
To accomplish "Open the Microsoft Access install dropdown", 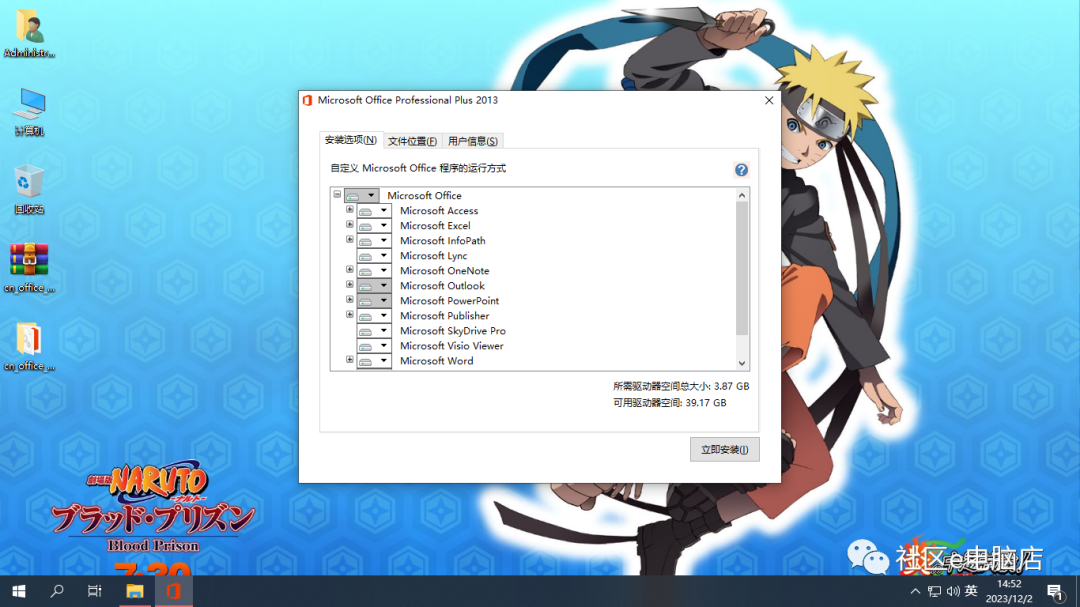I will point(374,211).
